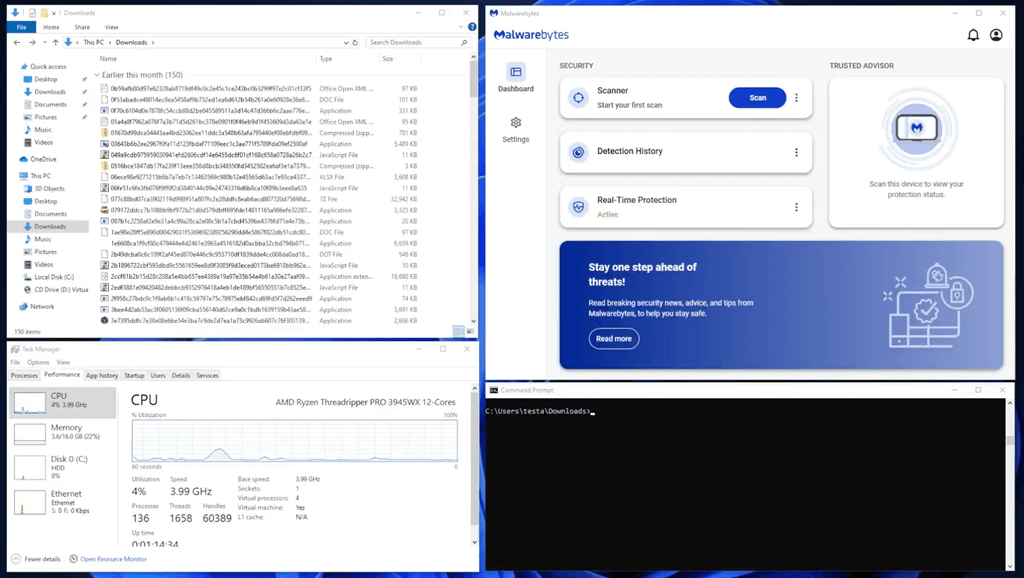Open Task Manager File menu
This screenshot has width=1024, height=578.
(15, 362)
